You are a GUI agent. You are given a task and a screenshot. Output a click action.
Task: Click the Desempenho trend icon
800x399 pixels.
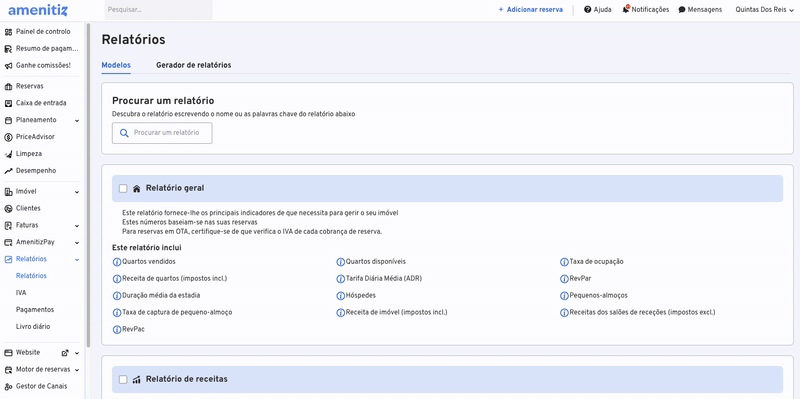pos(8,171)
